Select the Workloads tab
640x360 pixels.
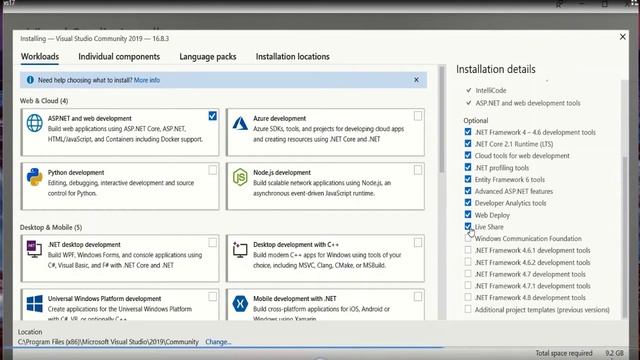coord(40,57)
